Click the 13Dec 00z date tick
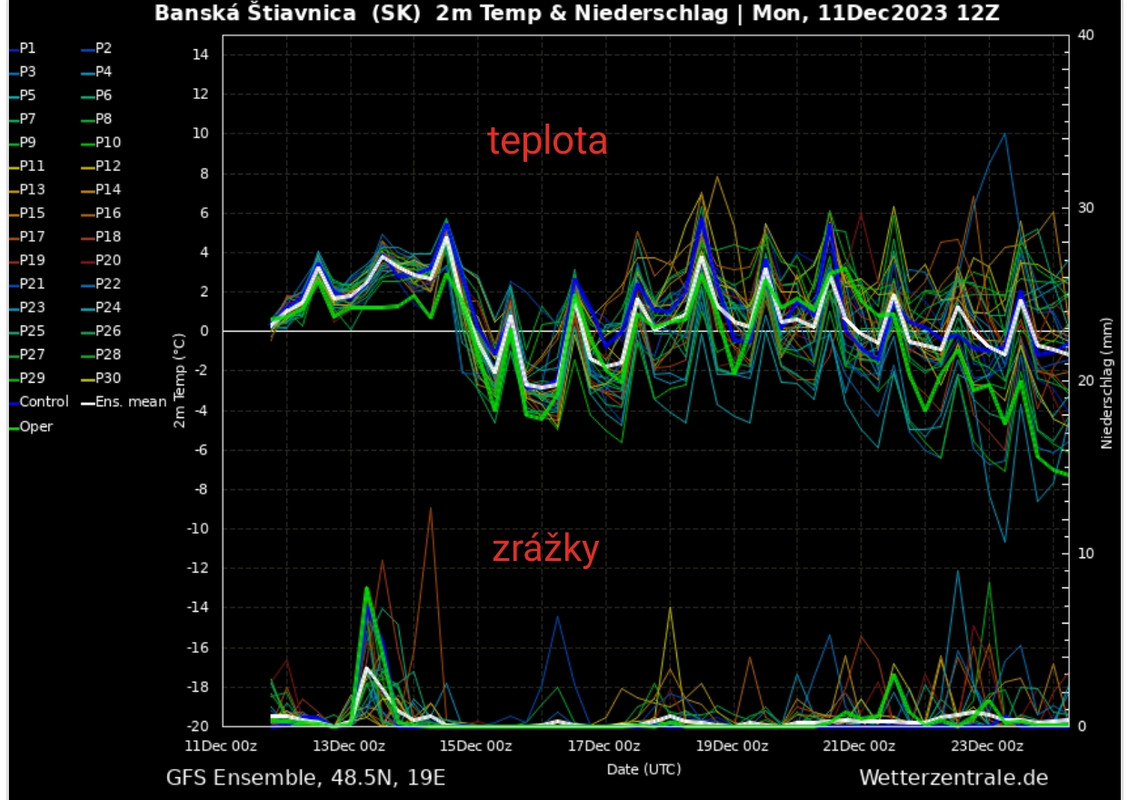The width and height of the screenshot is (1127, 800). point(349,746)
